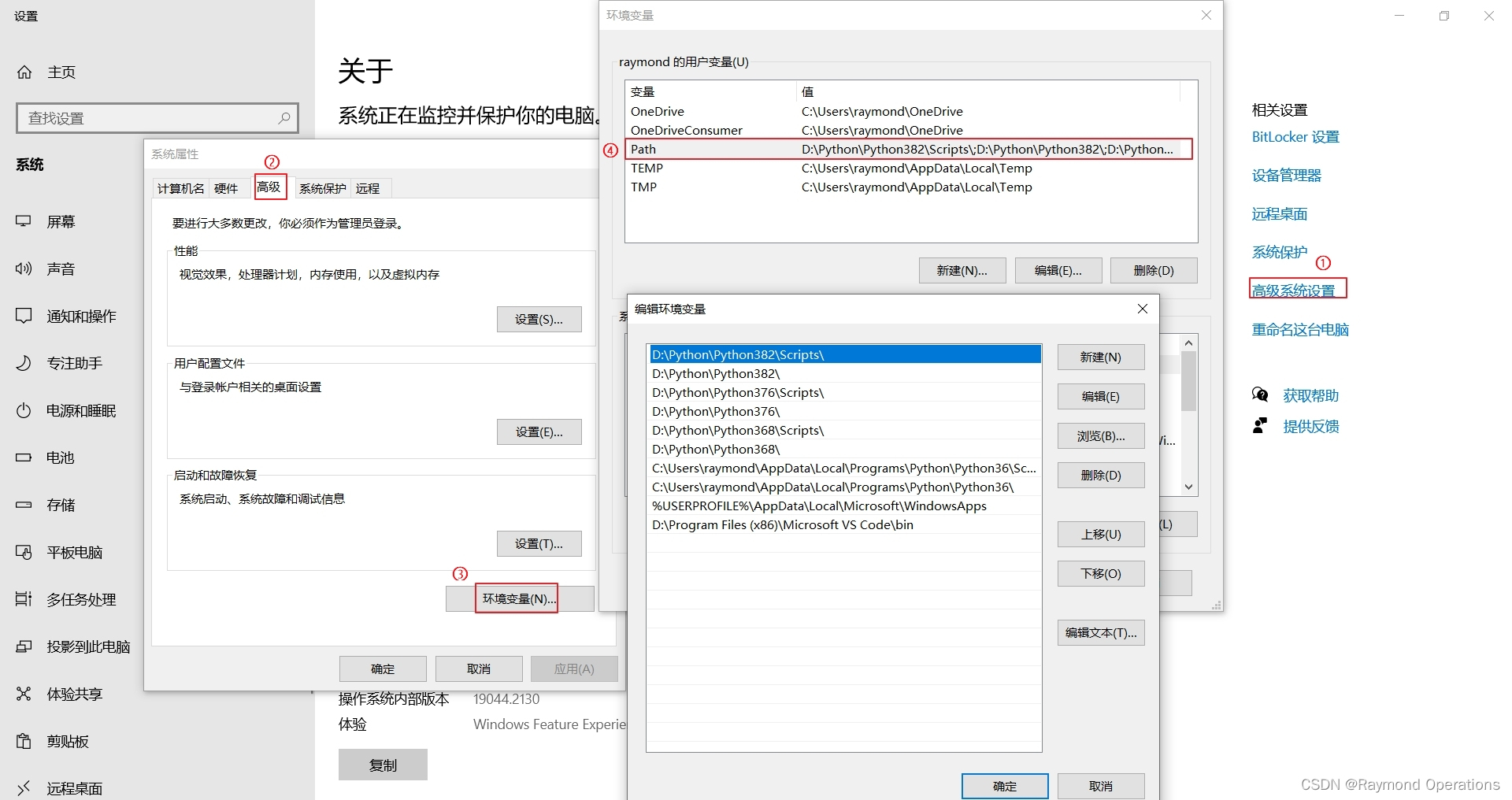This screenshot has width=1512, height=800.
Task: Close the 环境变量 window
Action: click(1206, 15)
